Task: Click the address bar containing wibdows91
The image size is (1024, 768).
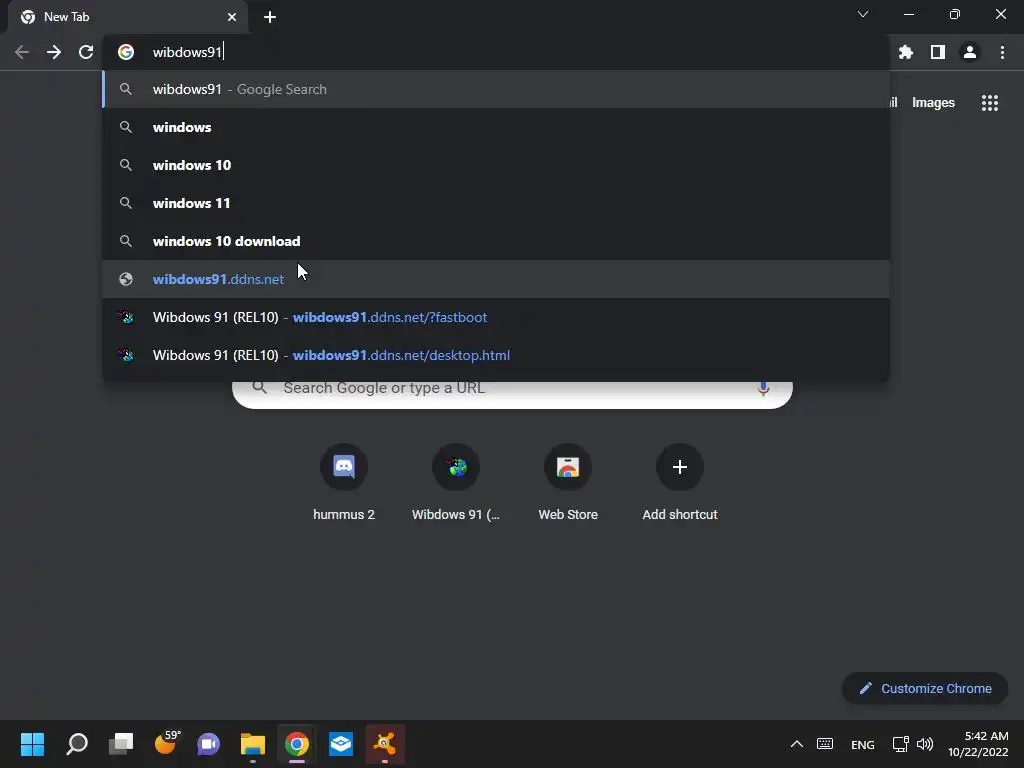Action: click(496, 52)
